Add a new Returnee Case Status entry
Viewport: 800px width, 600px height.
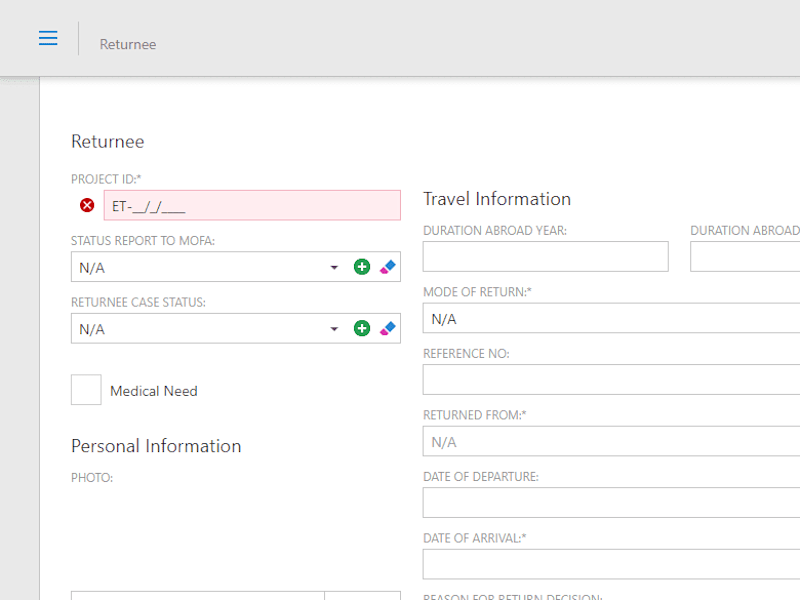(x=362, y=328)
